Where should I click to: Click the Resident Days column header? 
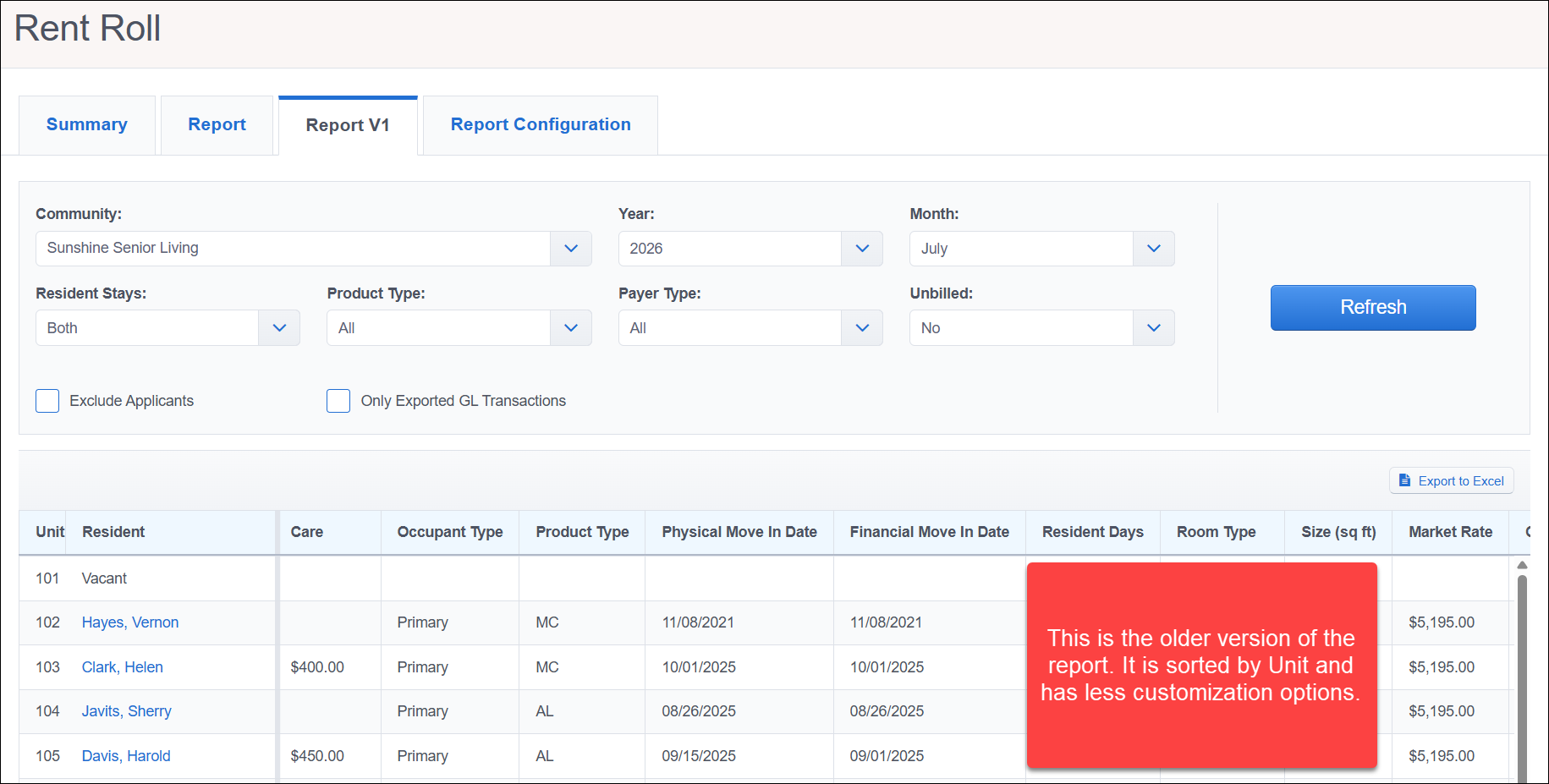point(1093,532)
